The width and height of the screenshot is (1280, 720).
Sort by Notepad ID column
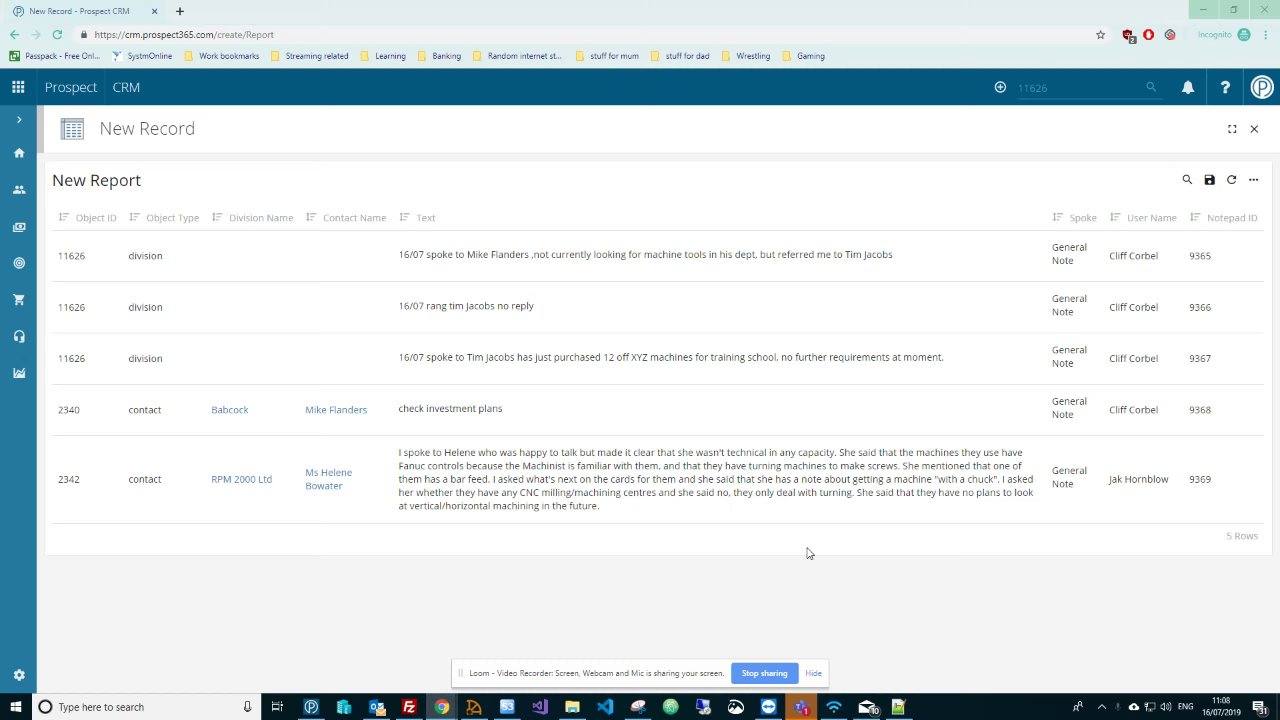click(x=1223, y=217)
